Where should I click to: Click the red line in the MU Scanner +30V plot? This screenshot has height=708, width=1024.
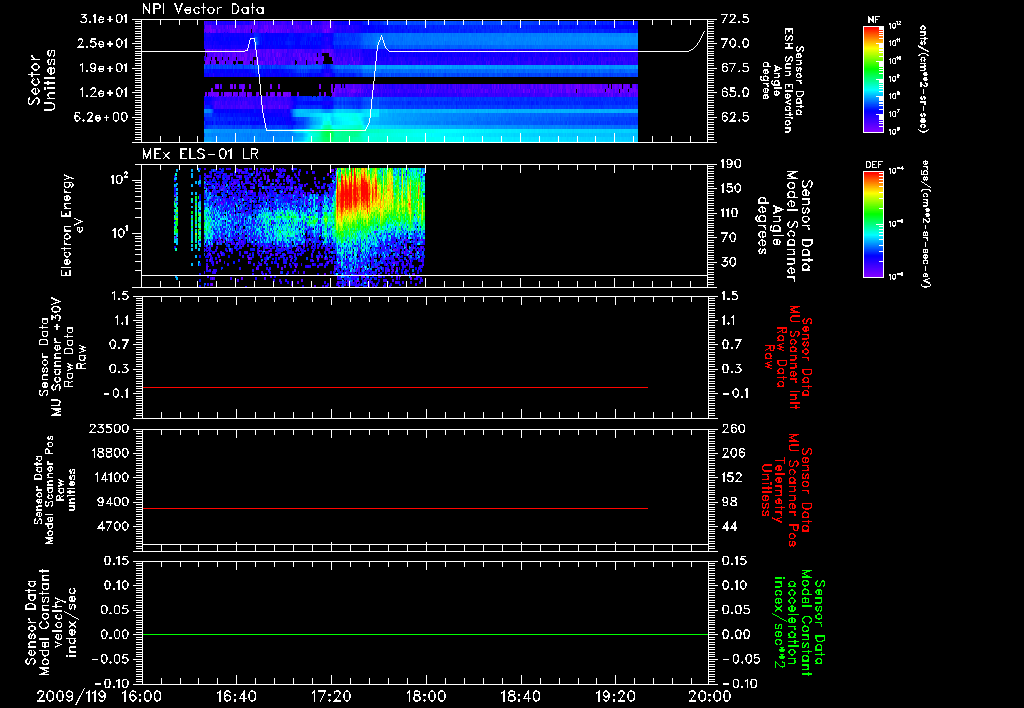click(x=394, y=387)
